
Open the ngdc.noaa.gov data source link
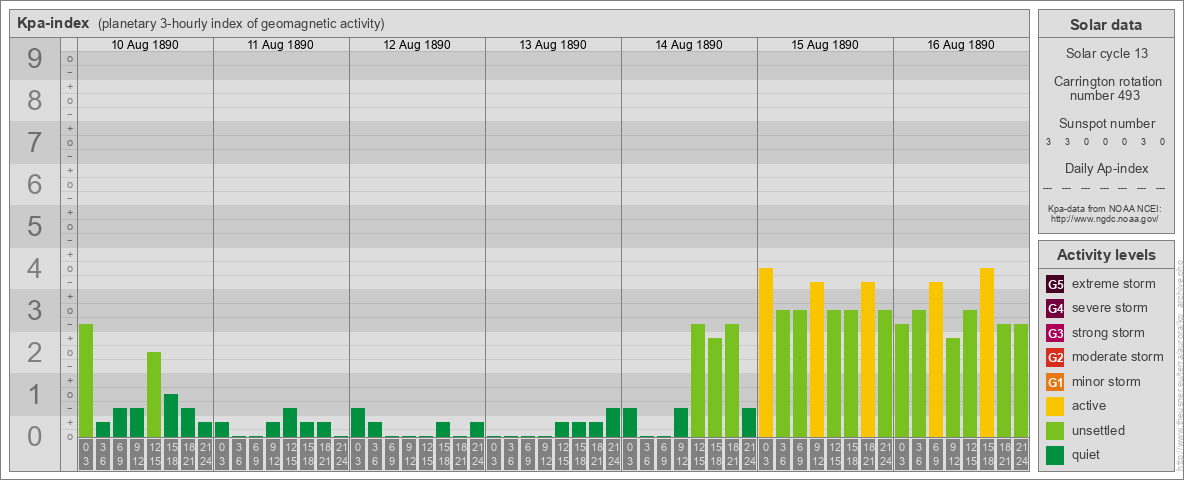tap(1103, 218)
